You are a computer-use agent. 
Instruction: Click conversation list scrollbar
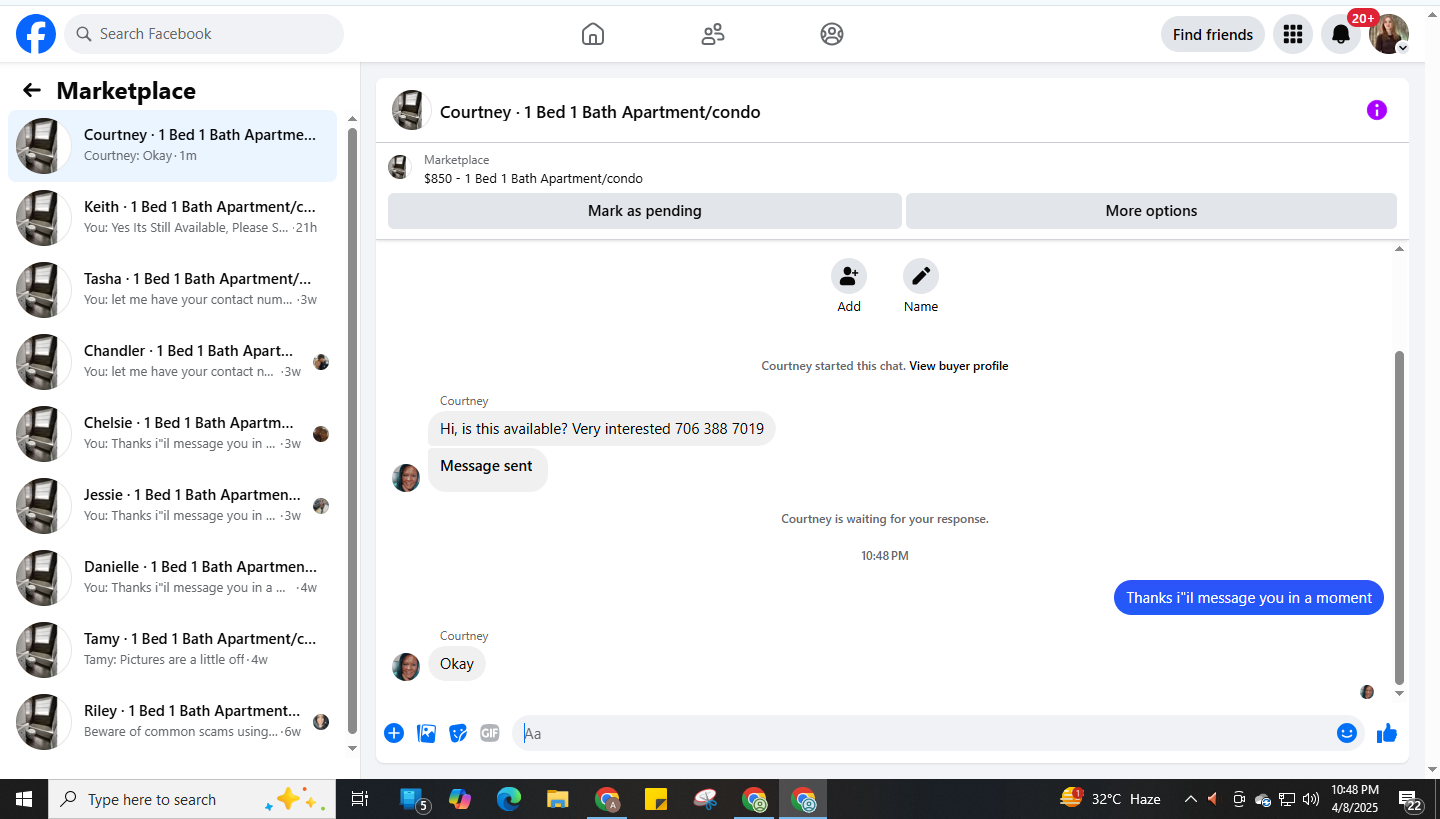(x=352, y=430)
